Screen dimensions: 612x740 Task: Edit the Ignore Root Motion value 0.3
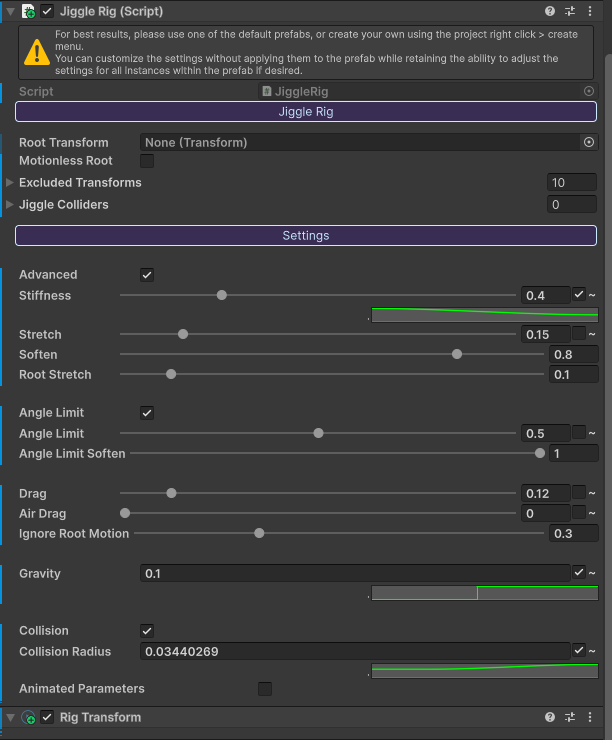click(x=574, y=533)
